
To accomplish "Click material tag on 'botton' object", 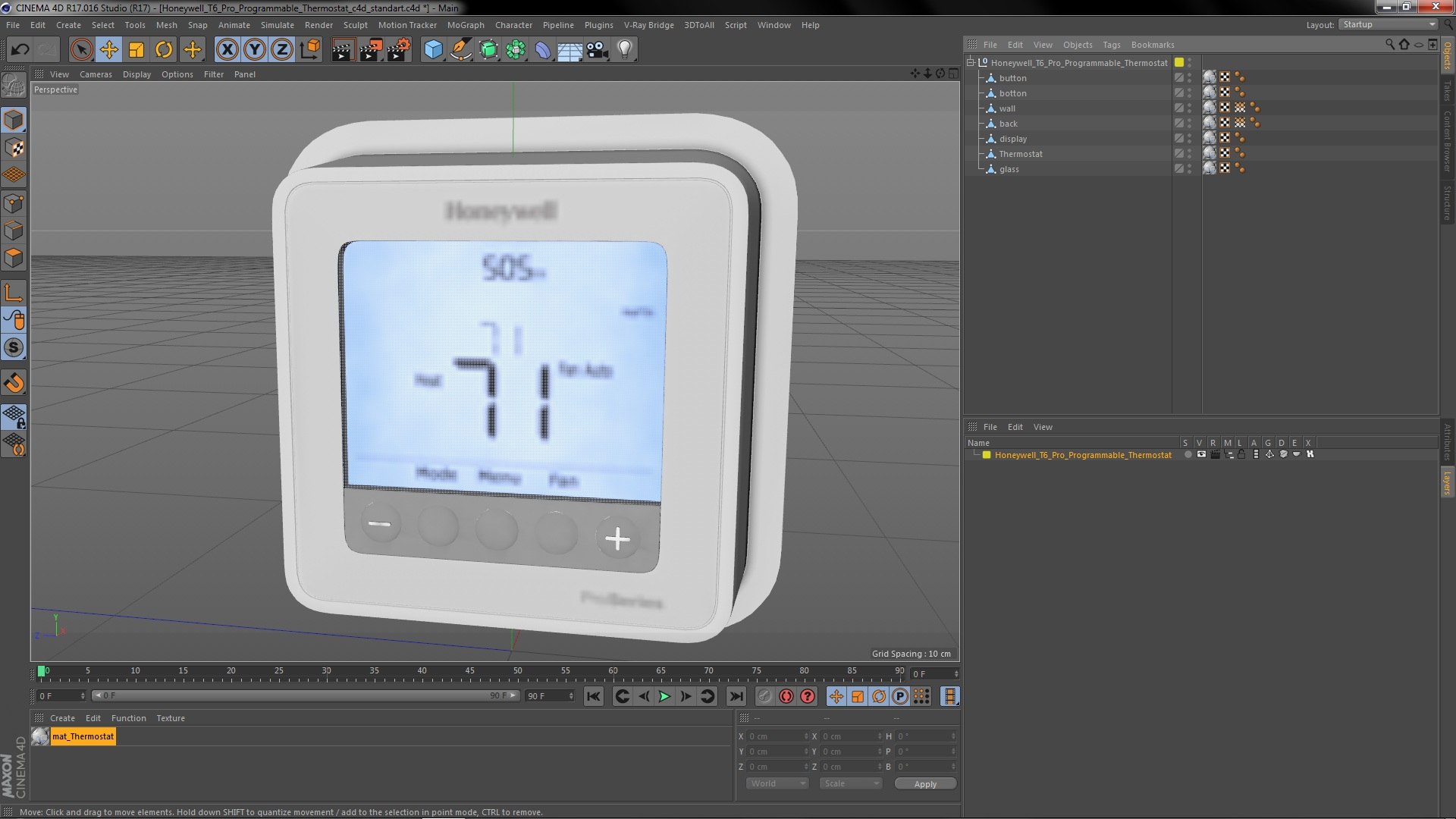I will [x=1210, y=93].
